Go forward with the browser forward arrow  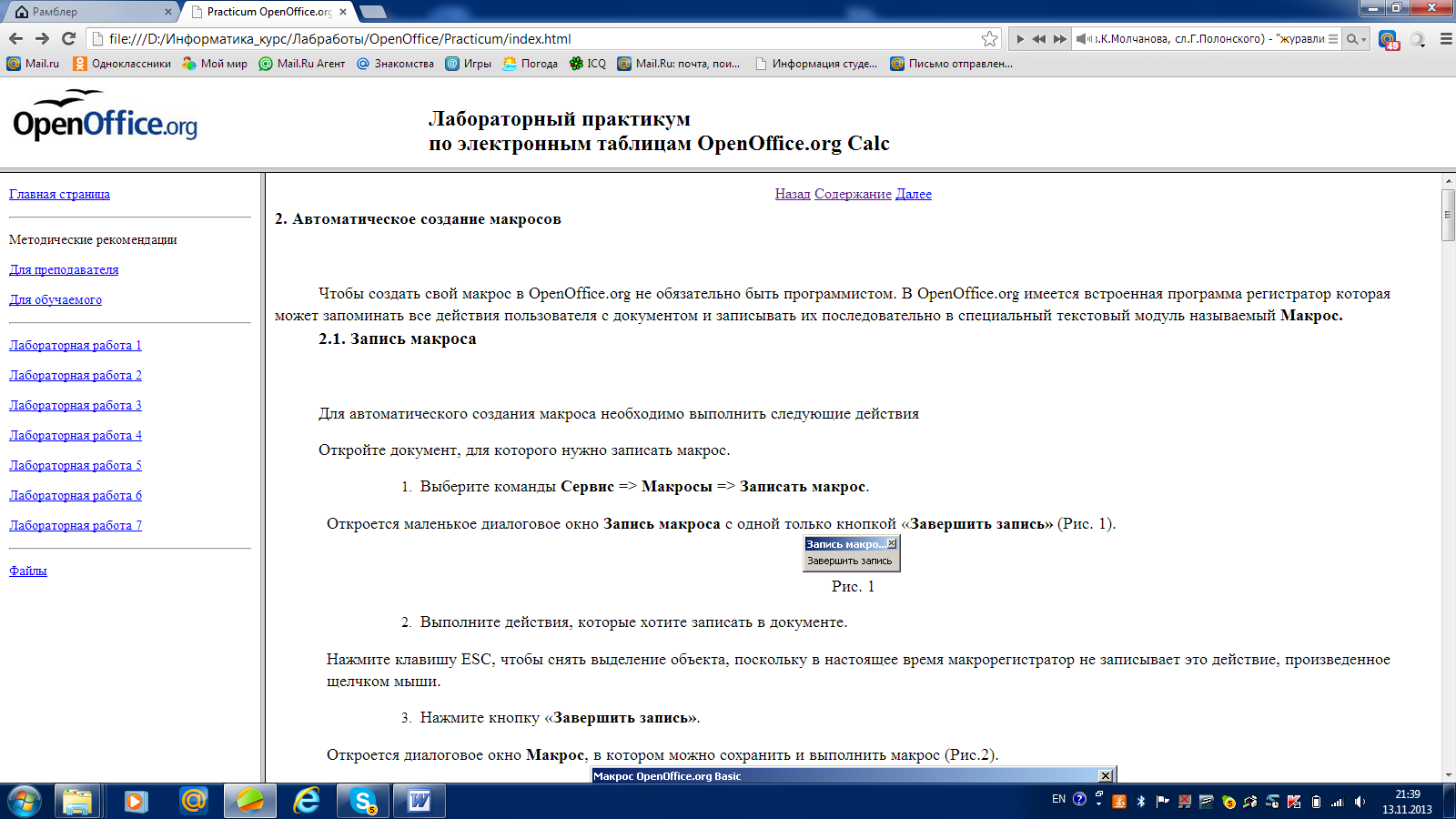pos(42,38)
